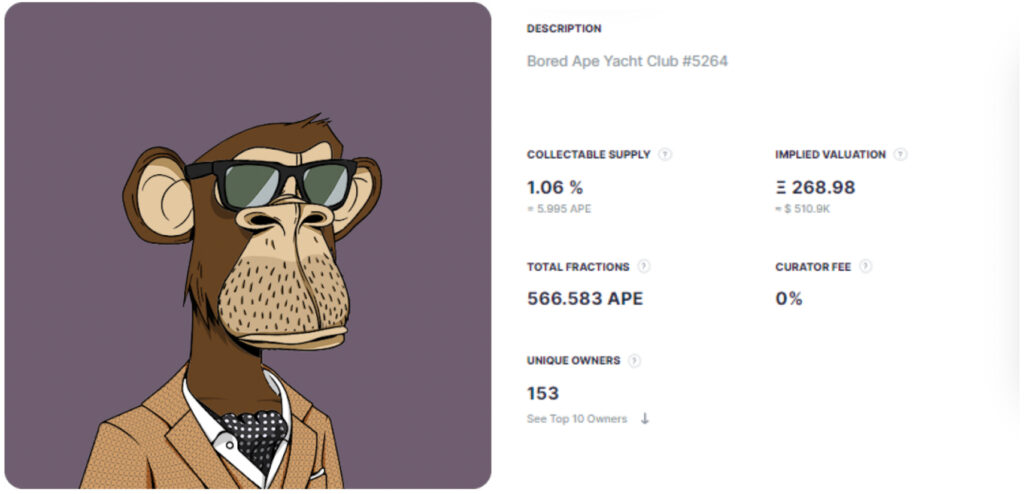Click the Curator Fee help icon

click(865, 267)
